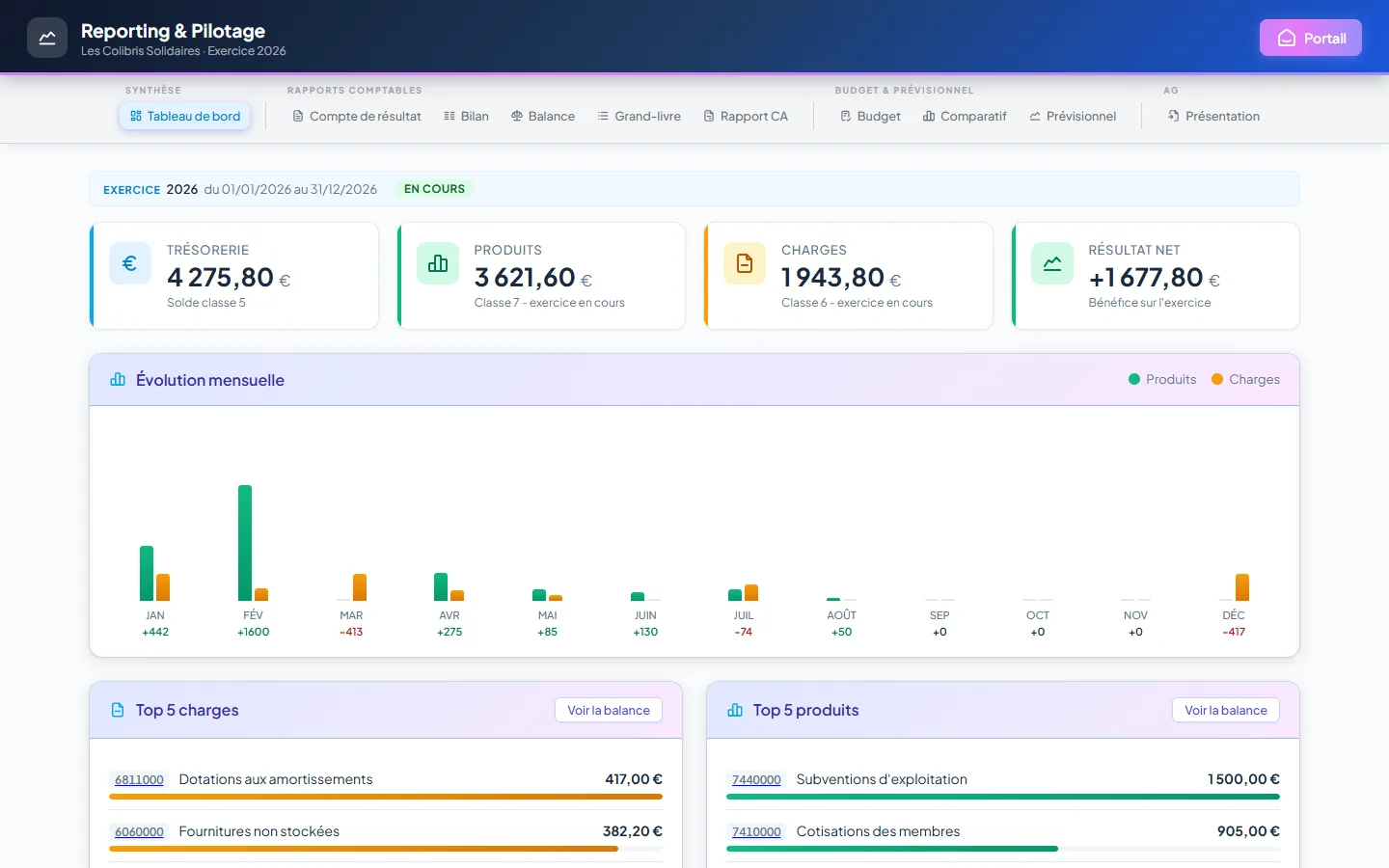Open account link 7440000
Image resolution: width=1389 pixels, height=868 pixels.
(756, 779)
